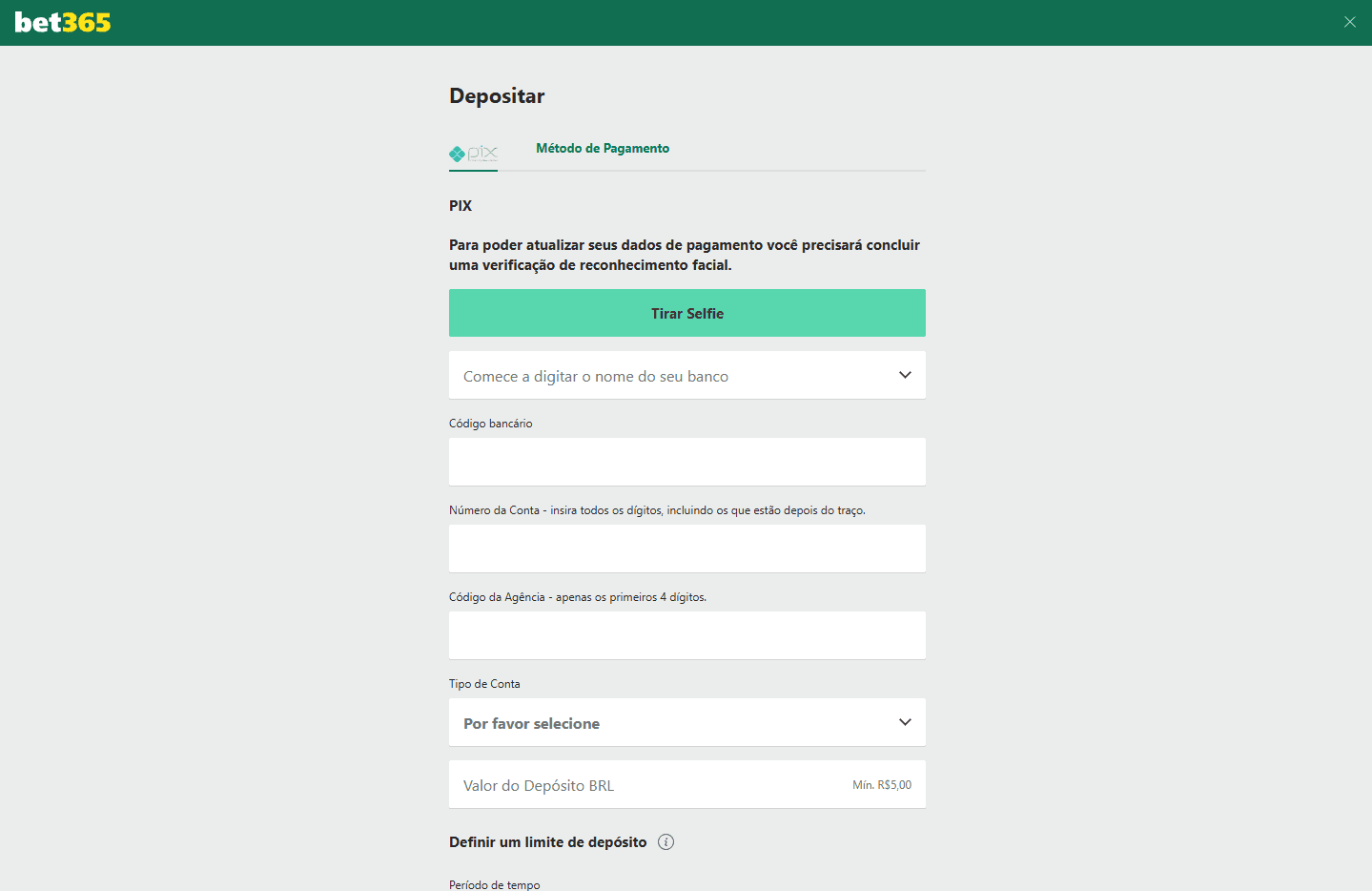
Task: Open deposit limit info icon
Action: (666, 841)
